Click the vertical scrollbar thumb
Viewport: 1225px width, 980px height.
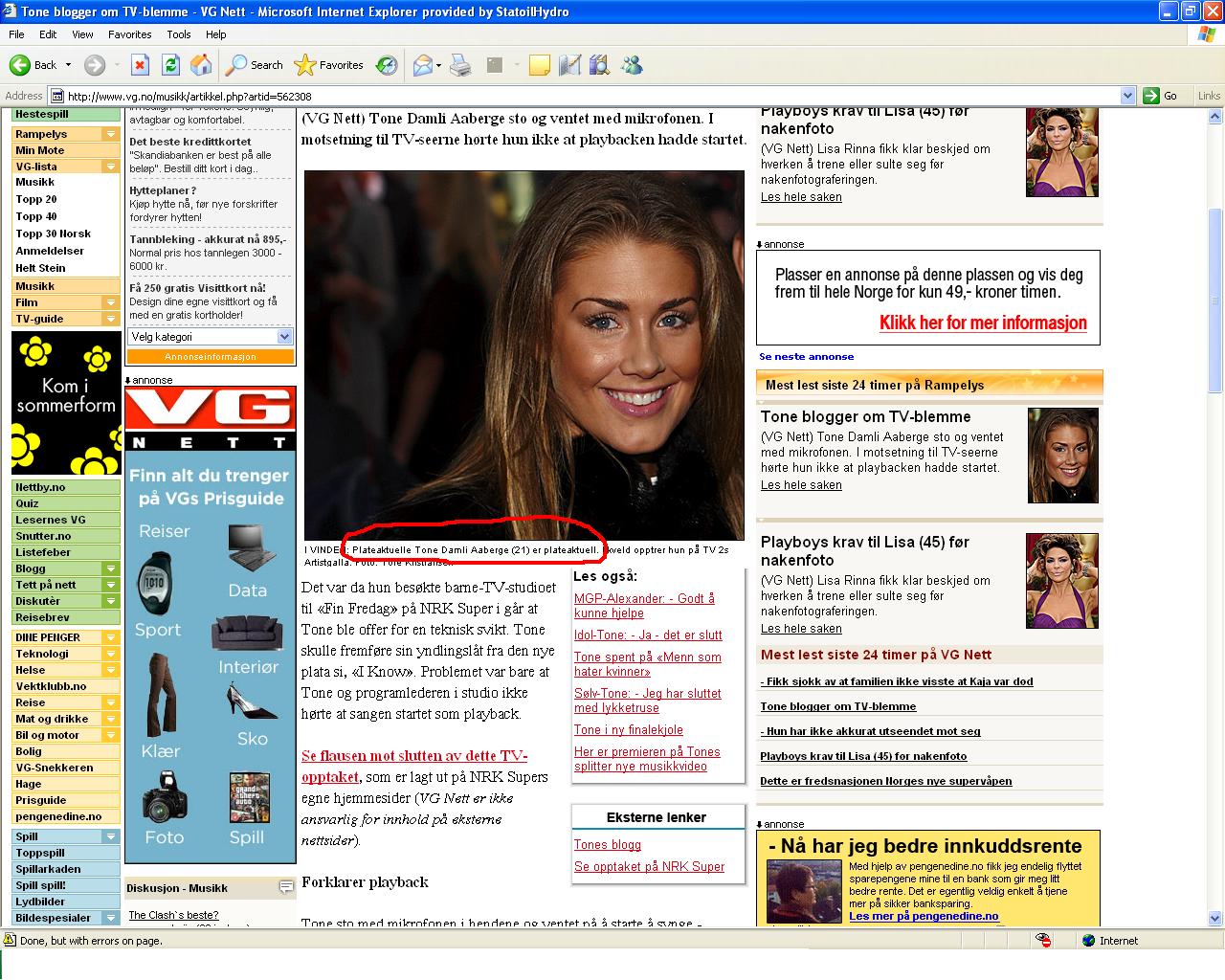[x=1215, y=301]
